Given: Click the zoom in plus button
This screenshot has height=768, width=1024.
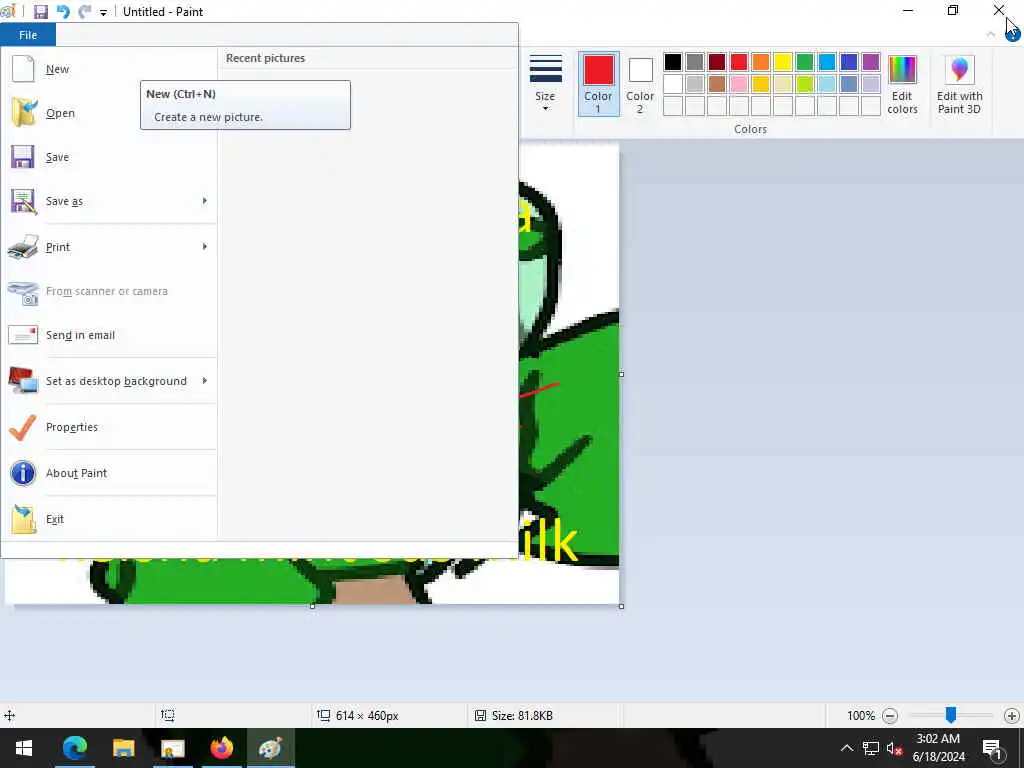Looking at the screenshot, I should point(1012,716).
